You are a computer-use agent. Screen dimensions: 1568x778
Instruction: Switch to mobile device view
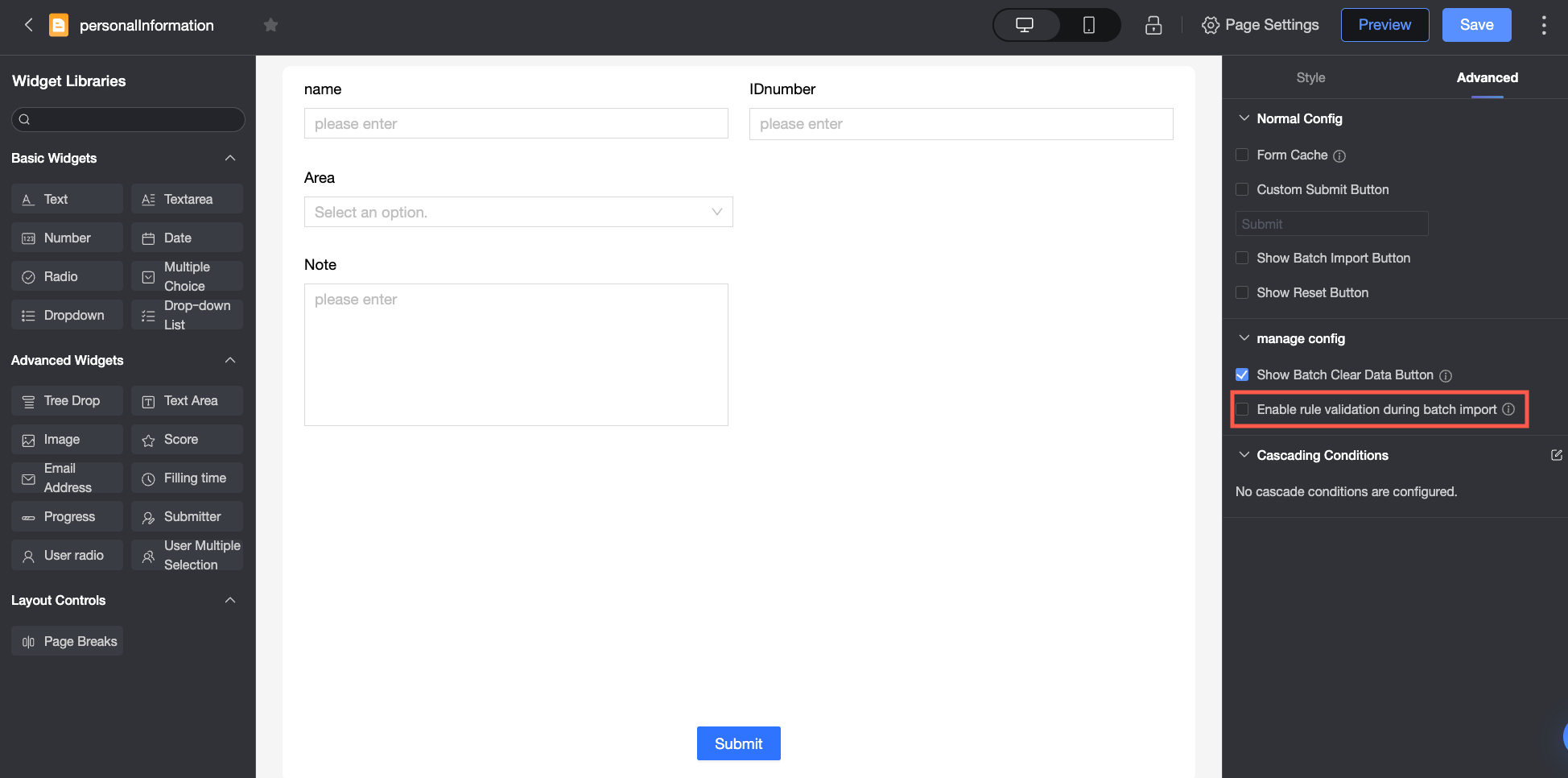tap(1088, 25)
